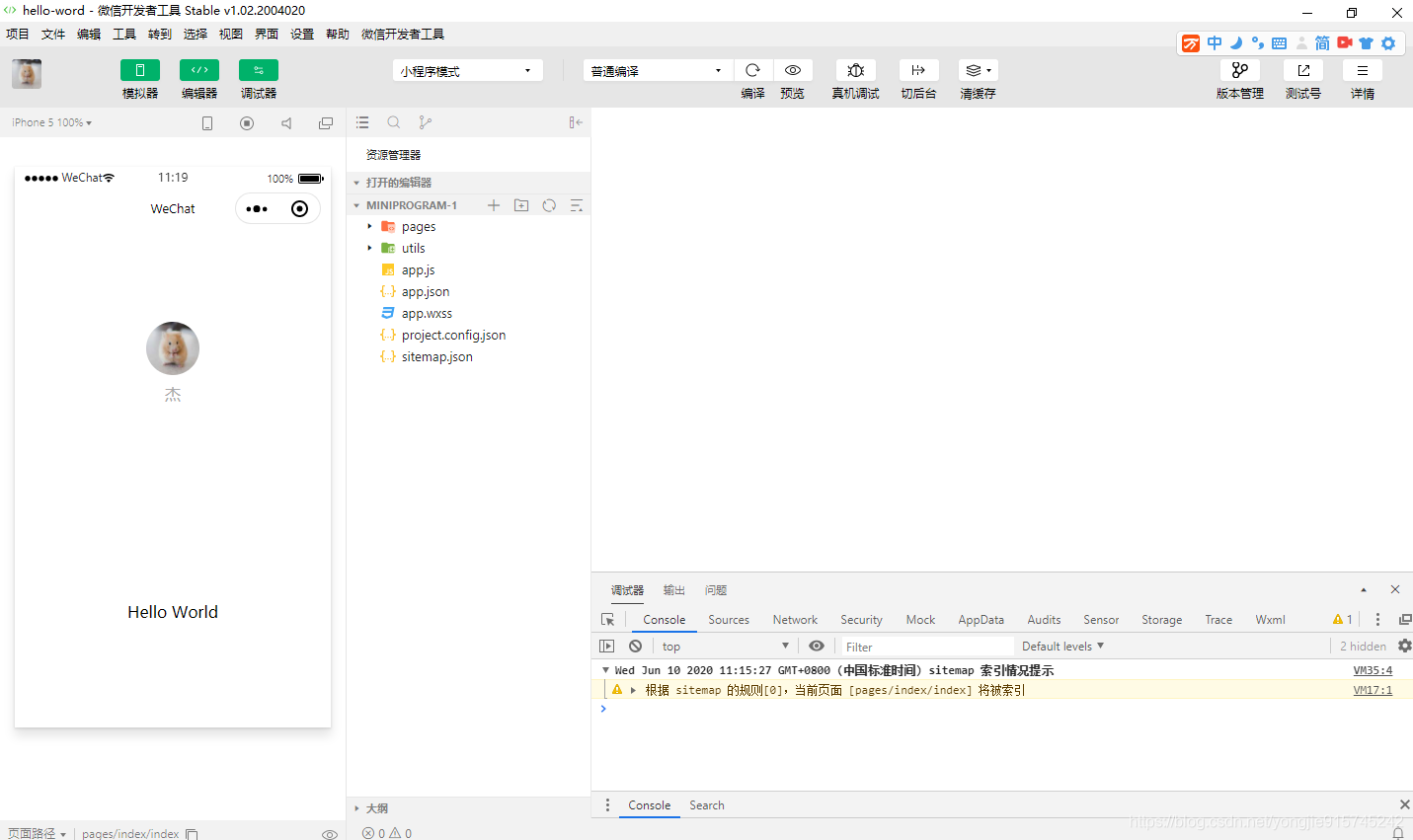Click the test account icon

point(1303,70)
